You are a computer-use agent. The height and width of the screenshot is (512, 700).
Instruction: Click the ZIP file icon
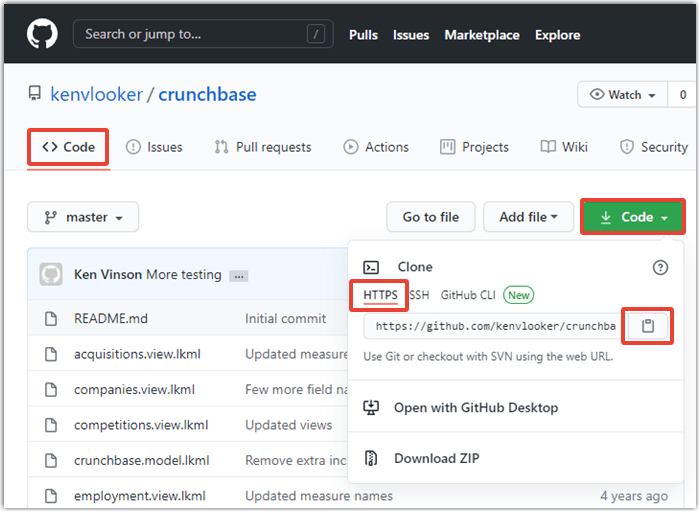click(x=371, y=458)
